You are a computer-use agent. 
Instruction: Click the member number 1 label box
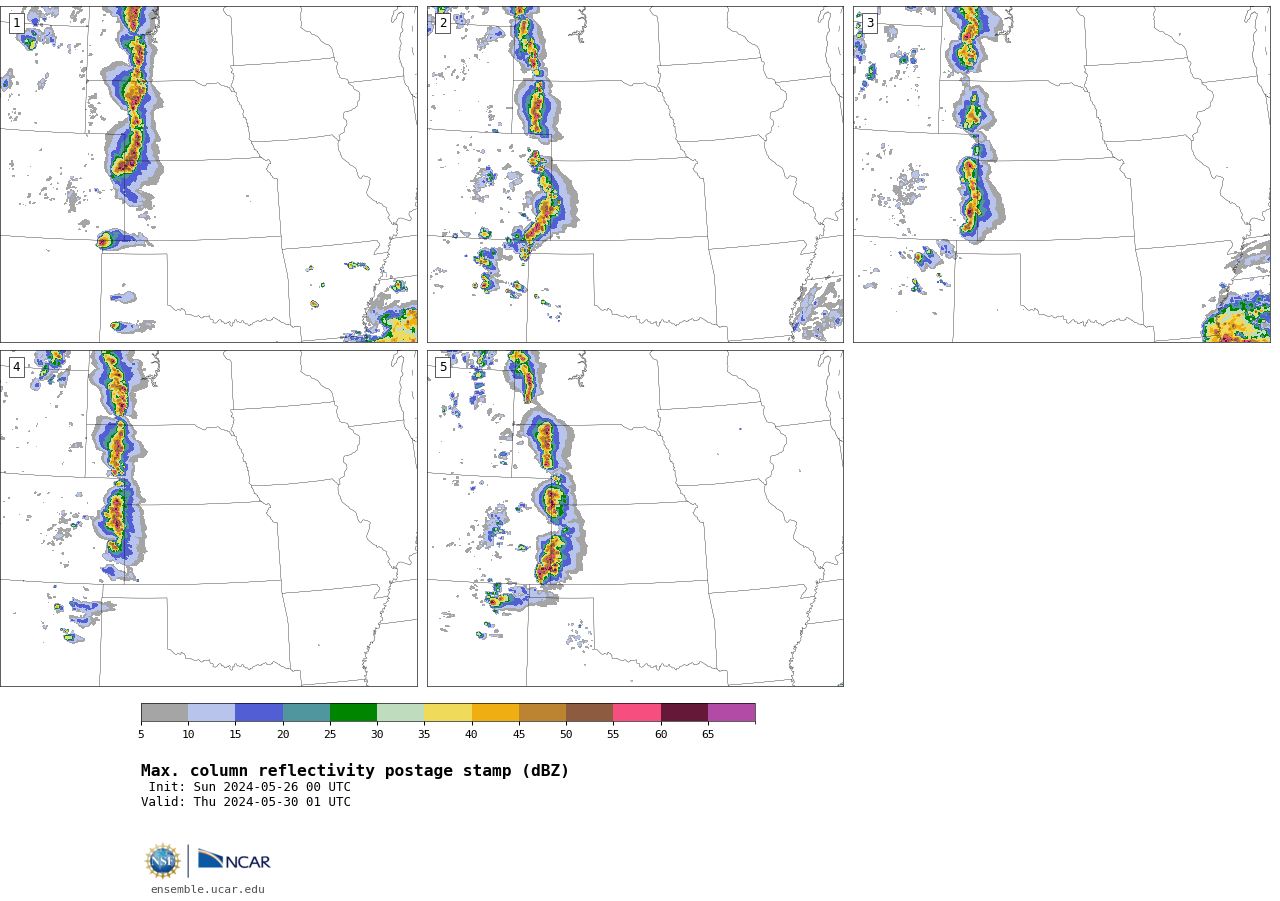point(16,23)
